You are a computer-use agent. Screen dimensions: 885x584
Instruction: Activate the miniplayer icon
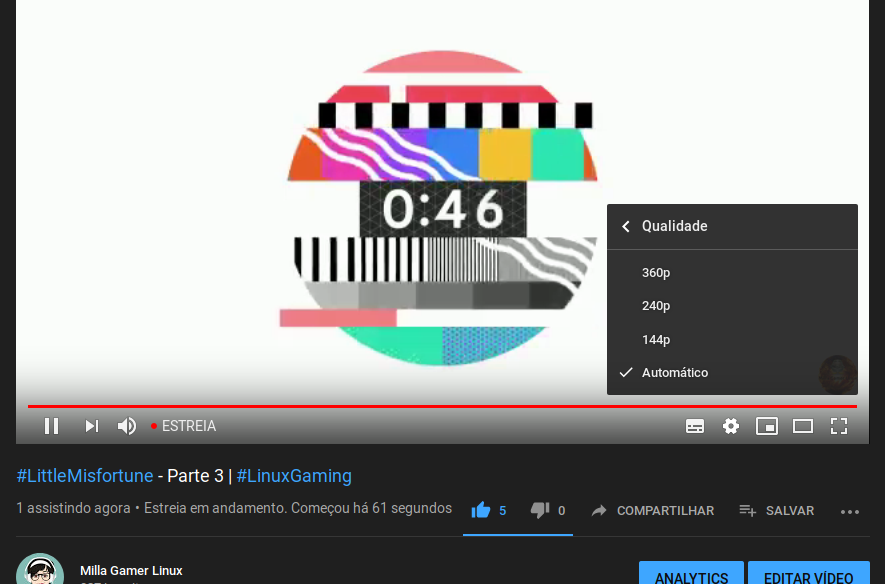767,426
